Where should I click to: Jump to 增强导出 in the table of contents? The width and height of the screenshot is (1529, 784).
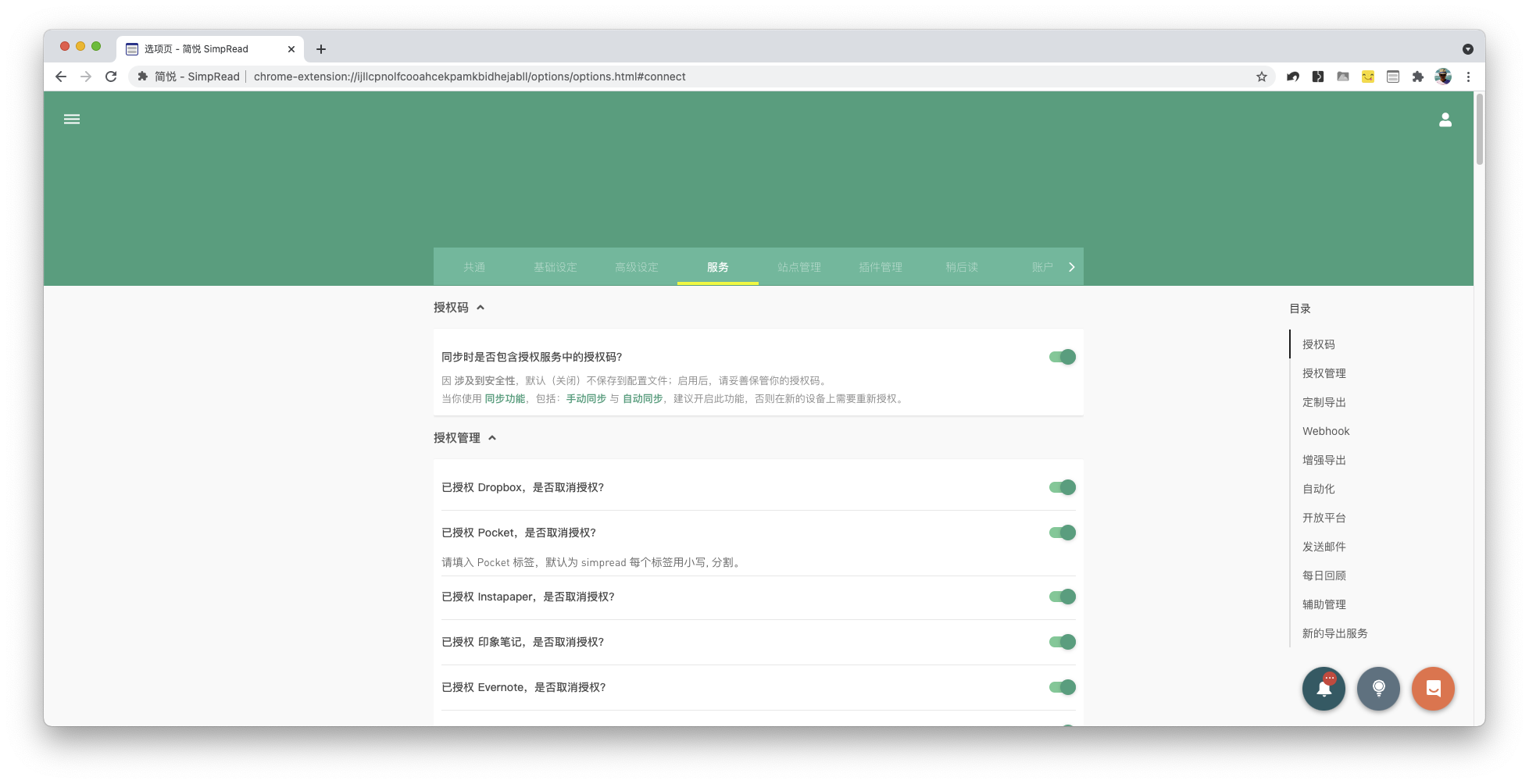click(1324, 460)
